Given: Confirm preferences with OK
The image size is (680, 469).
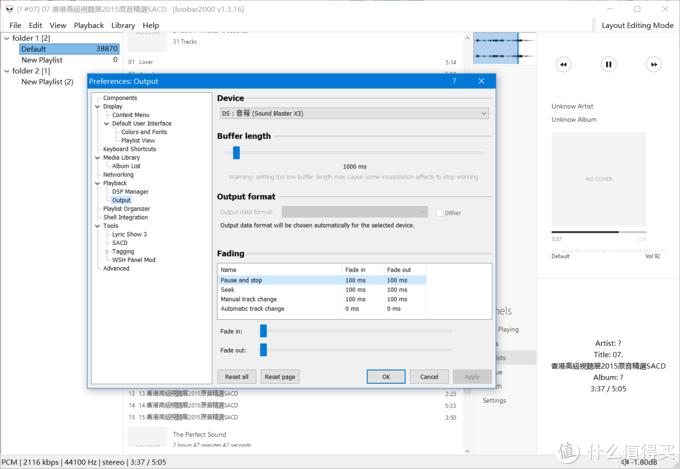Looking at the screenshot, I should click(x=386, y=377).
